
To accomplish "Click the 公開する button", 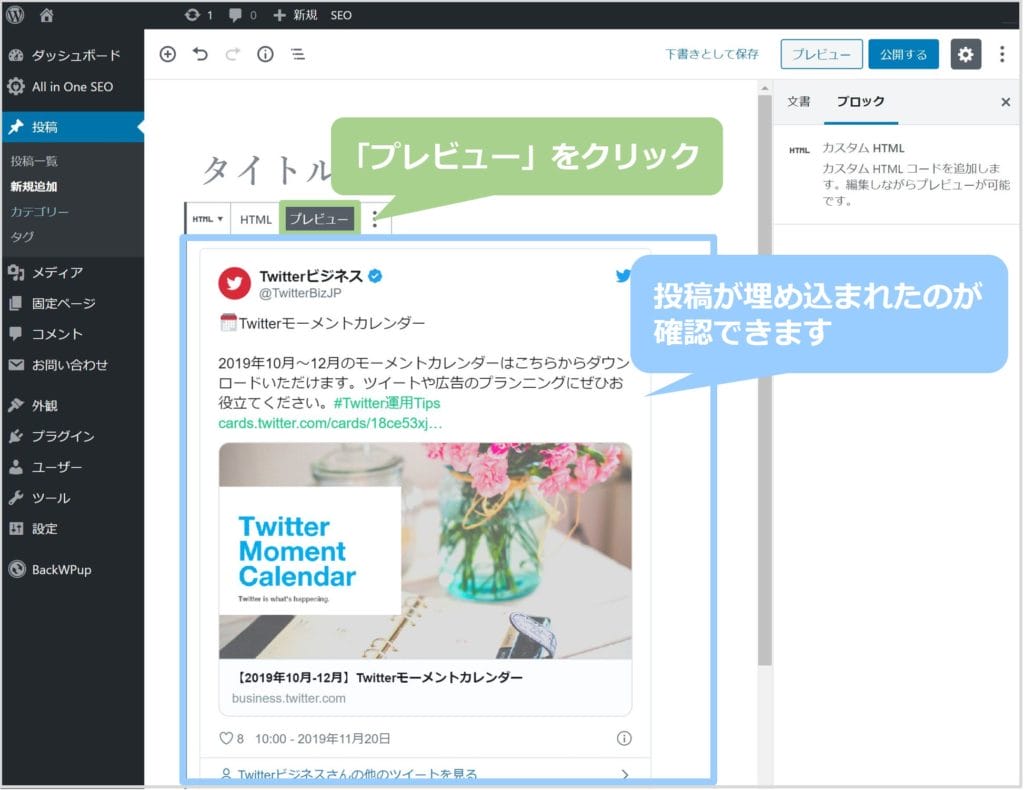I will [x=904, y=54].
